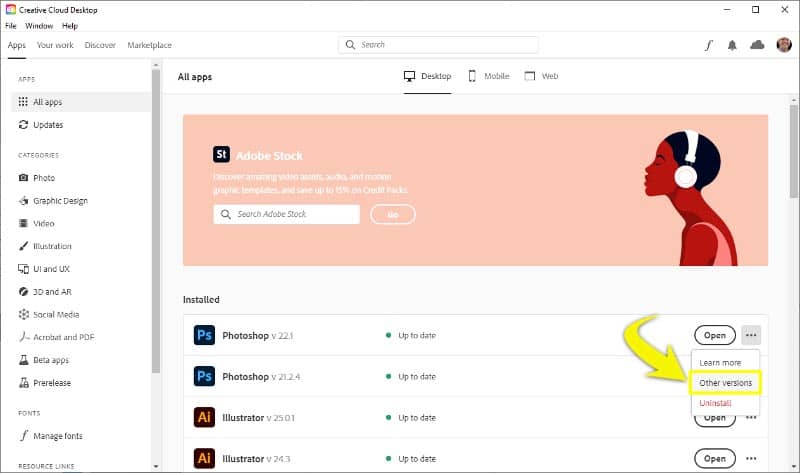The height and width of the screenshot is (473, 800).
Task: Show Web apps tab
Action: pos(541,77)
